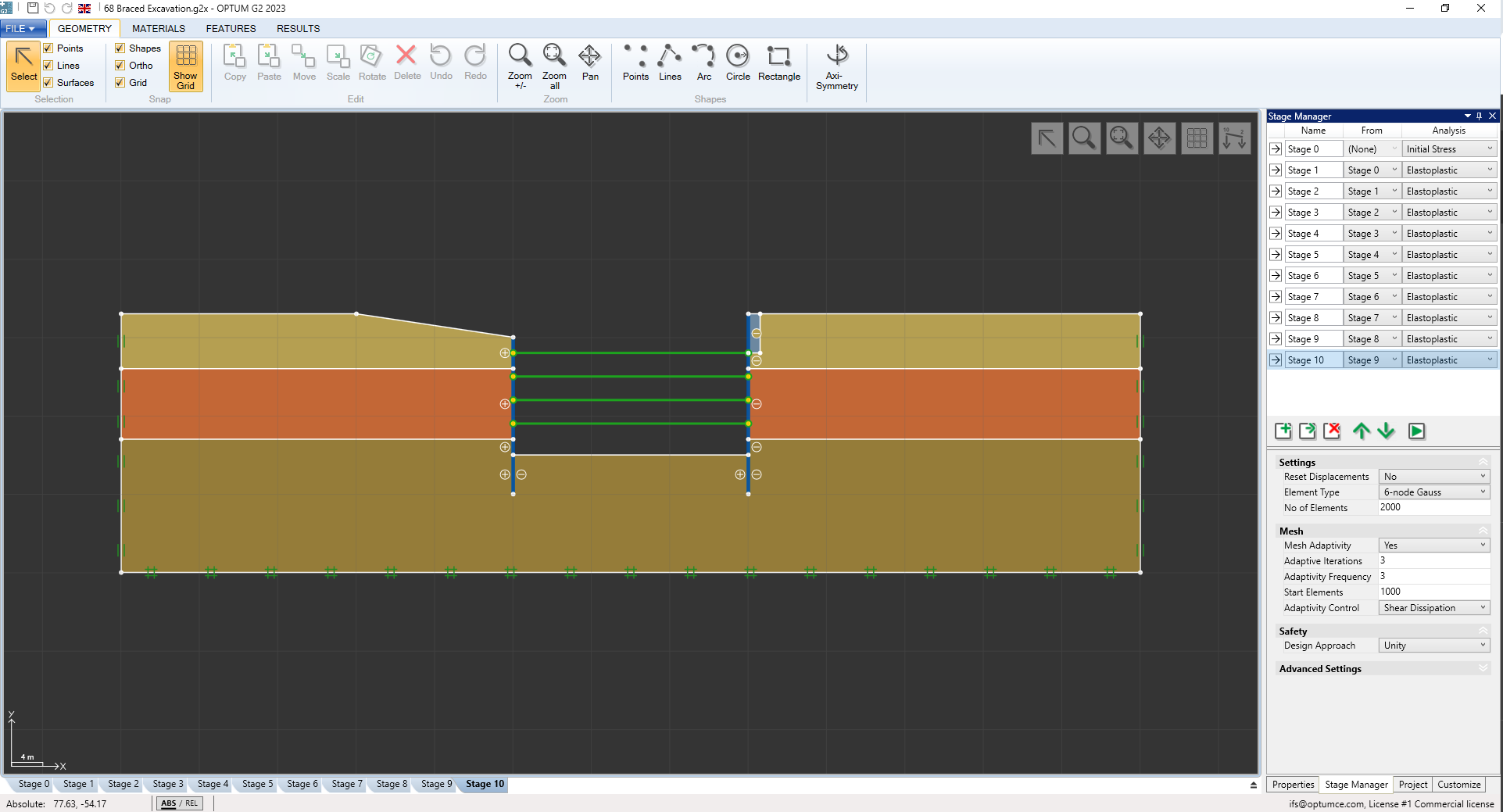Switch to FEATURES ribbon tab
Screen dimensions: 1503x812
[x=231, y=29]
